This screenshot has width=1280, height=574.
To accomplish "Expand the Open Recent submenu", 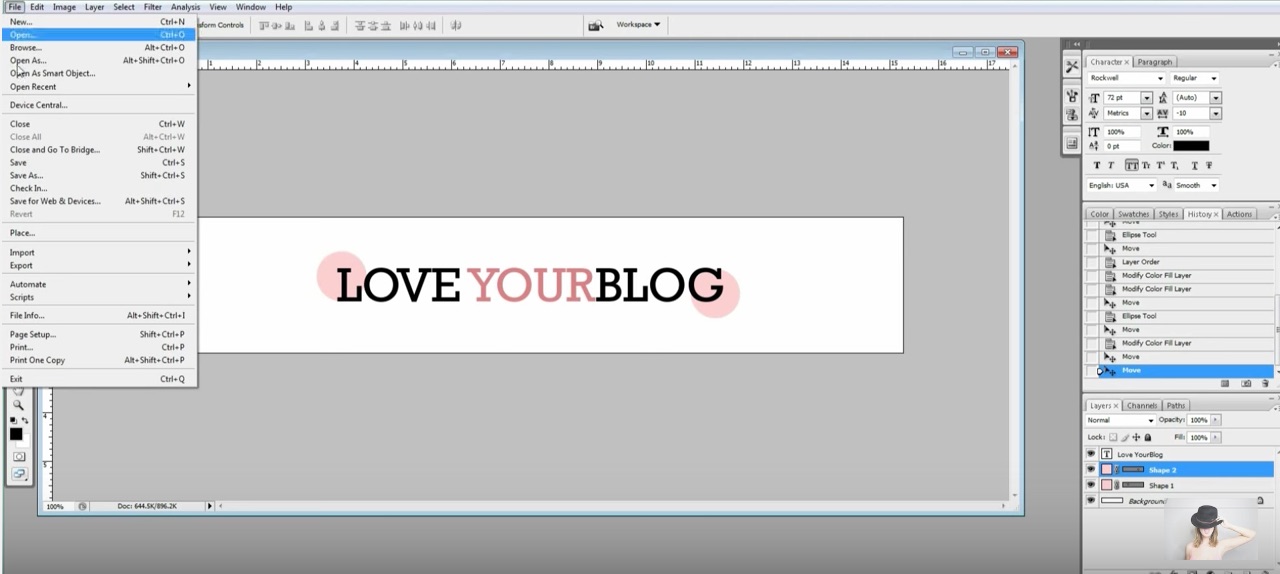I will [x=98, y=86].
